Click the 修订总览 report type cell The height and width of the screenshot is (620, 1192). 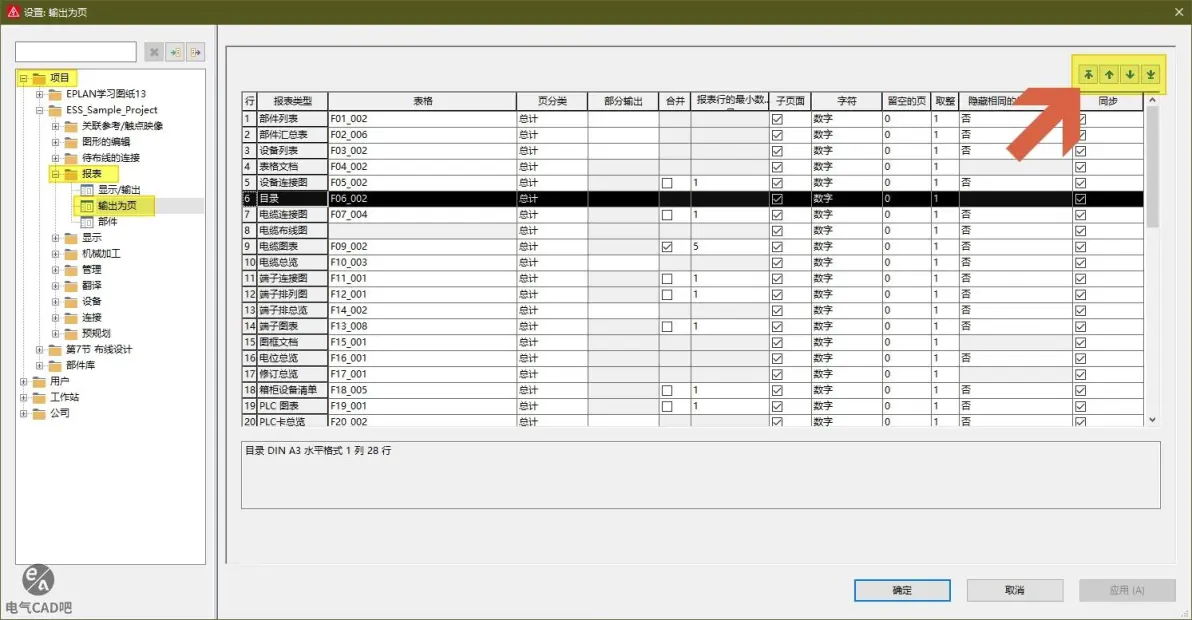point(293,375)
